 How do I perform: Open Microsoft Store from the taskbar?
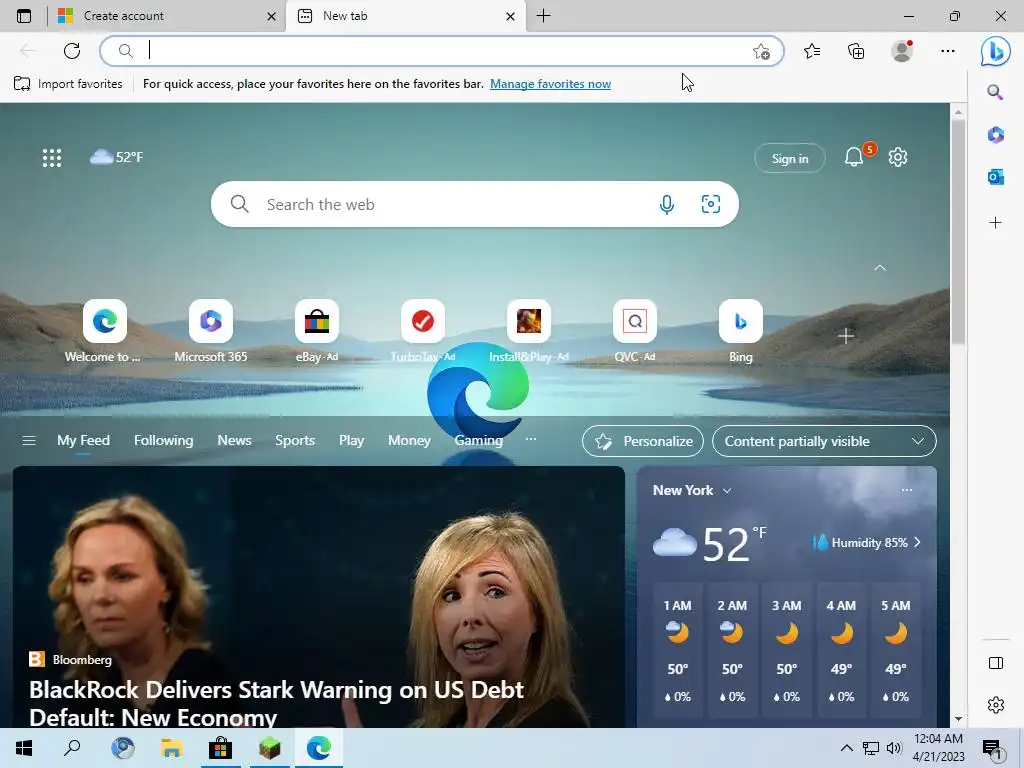coord(220,748)
